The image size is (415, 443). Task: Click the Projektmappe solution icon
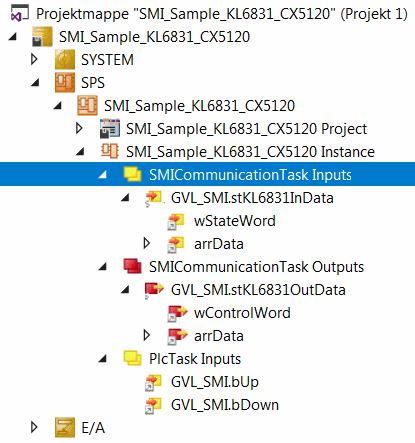point(19,14)
